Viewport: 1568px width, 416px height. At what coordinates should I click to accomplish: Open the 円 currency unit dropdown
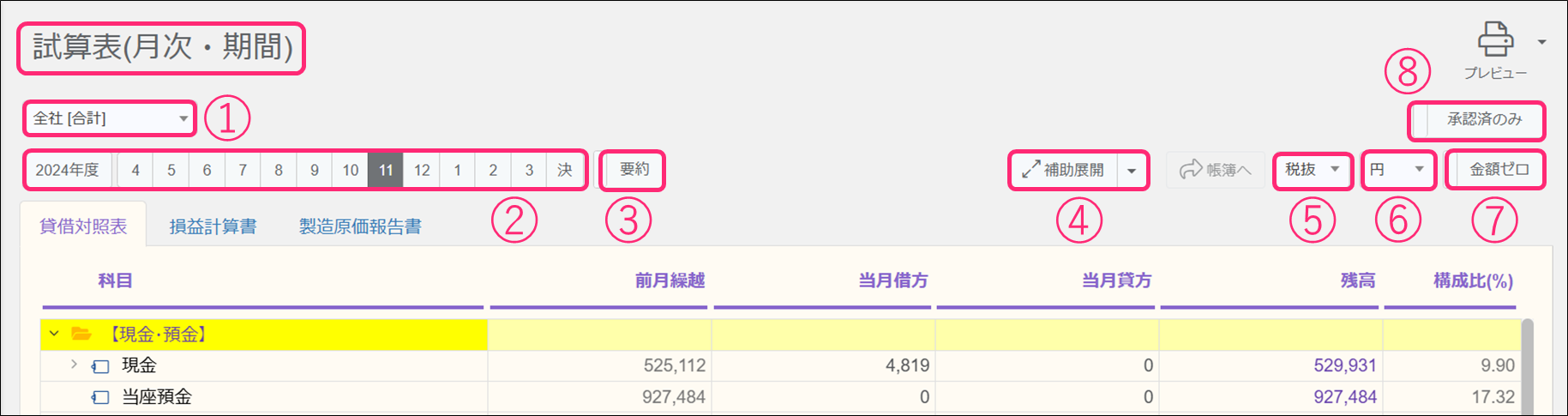pos(1398,170)
